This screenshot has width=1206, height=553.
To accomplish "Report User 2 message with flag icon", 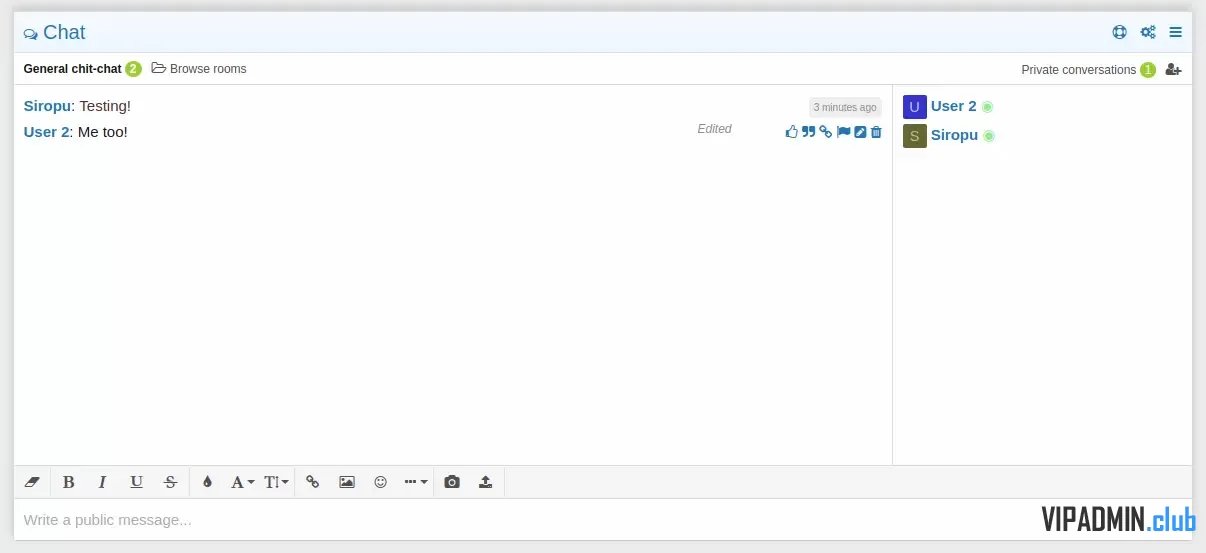I will click(x=843, y=132).
